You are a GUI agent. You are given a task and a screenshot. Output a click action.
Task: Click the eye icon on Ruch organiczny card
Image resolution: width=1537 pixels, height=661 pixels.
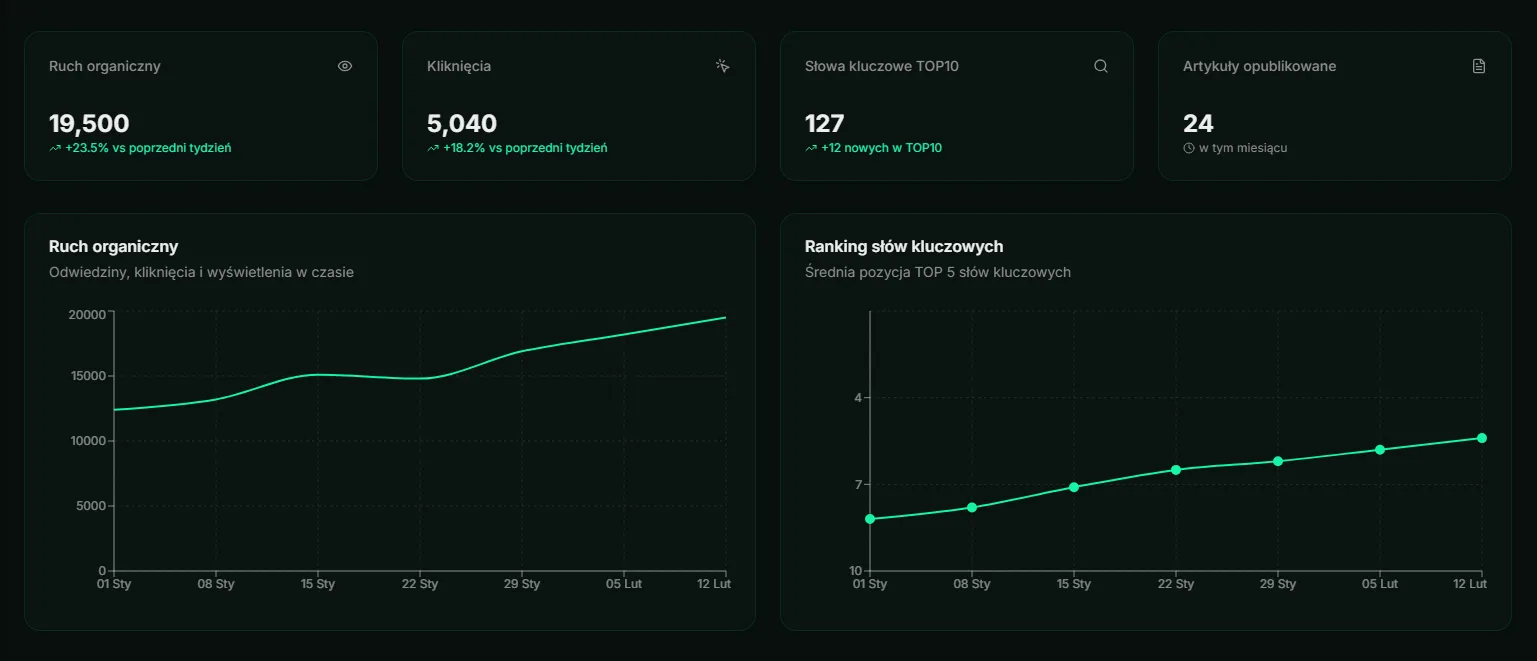(344, 65)
